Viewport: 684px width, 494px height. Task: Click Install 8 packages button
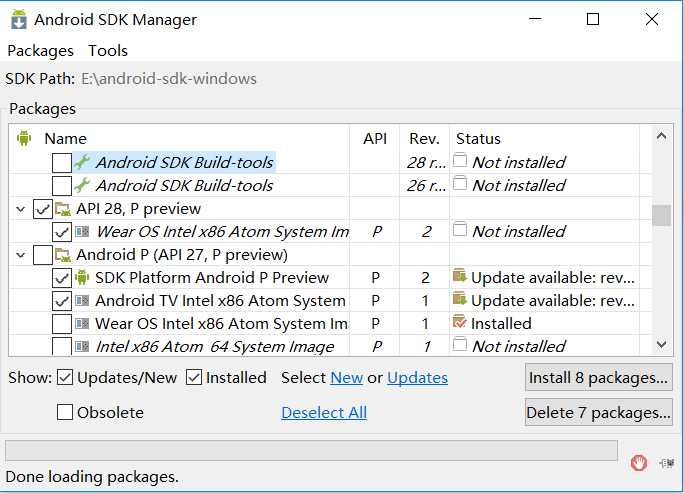[x=598, y=377]
